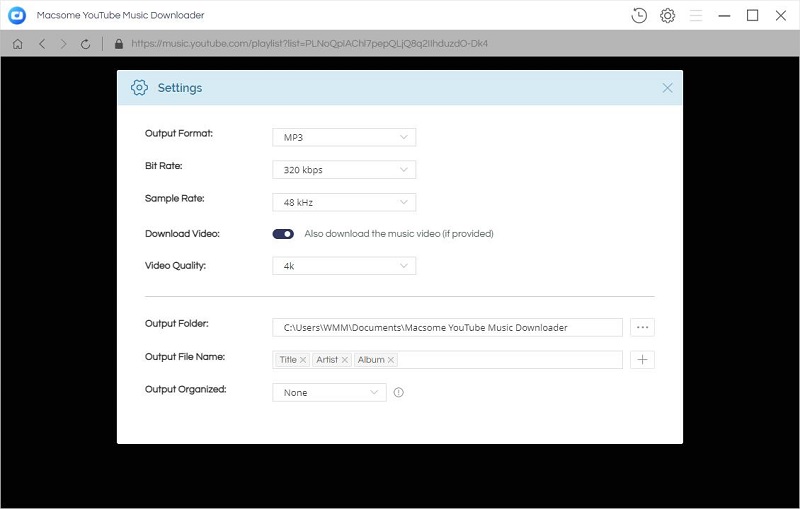Click the Output File Name tag field
The height and width of the screenshot is (509, 800).
(x=447, y=360)
